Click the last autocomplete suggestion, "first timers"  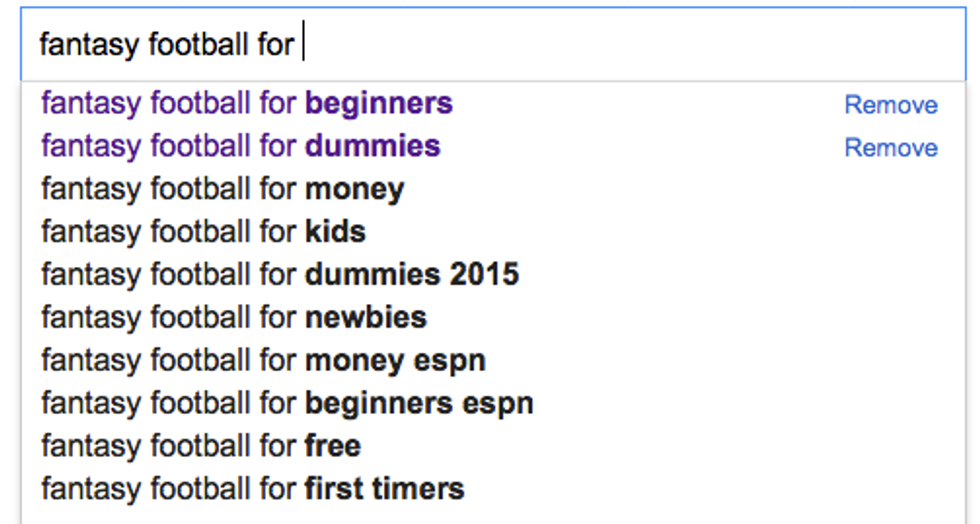point(252,489)
